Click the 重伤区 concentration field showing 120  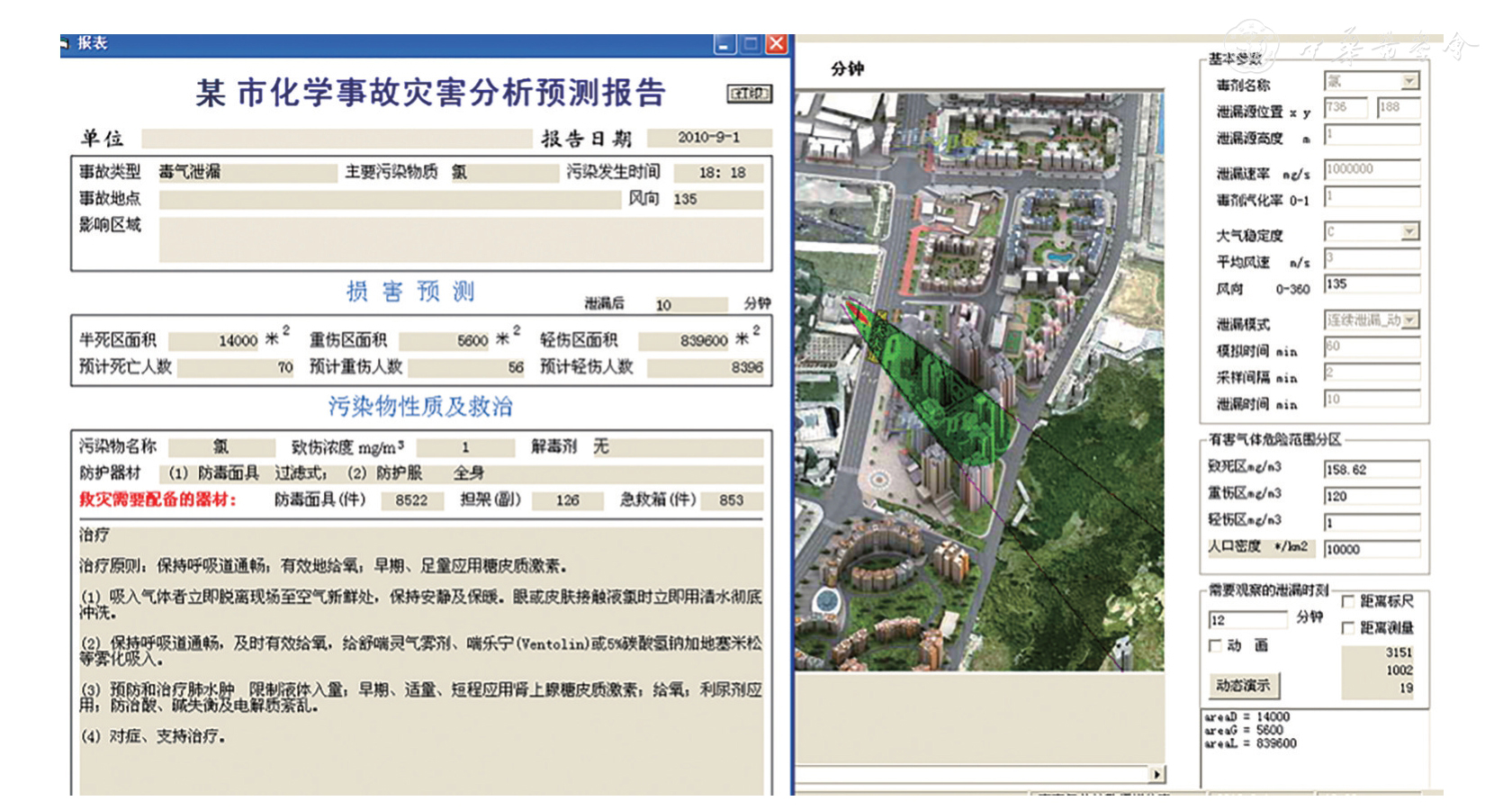pos(1371,496)
